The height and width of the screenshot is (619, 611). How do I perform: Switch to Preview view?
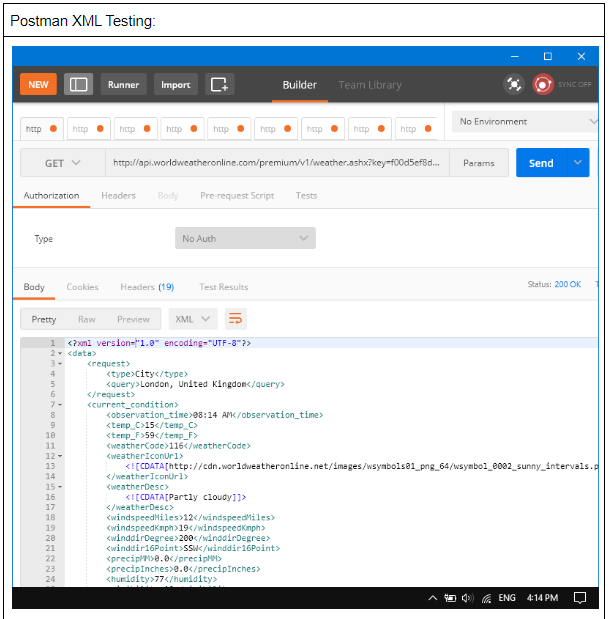pyautogui.click(x=133, y=319)
